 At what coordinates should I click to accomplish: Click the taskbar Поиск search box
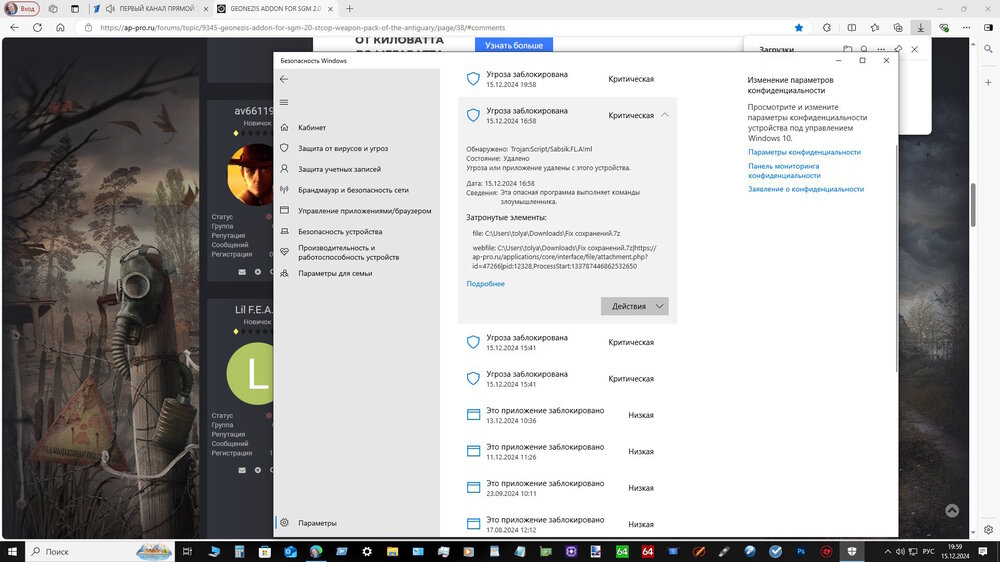99,551
